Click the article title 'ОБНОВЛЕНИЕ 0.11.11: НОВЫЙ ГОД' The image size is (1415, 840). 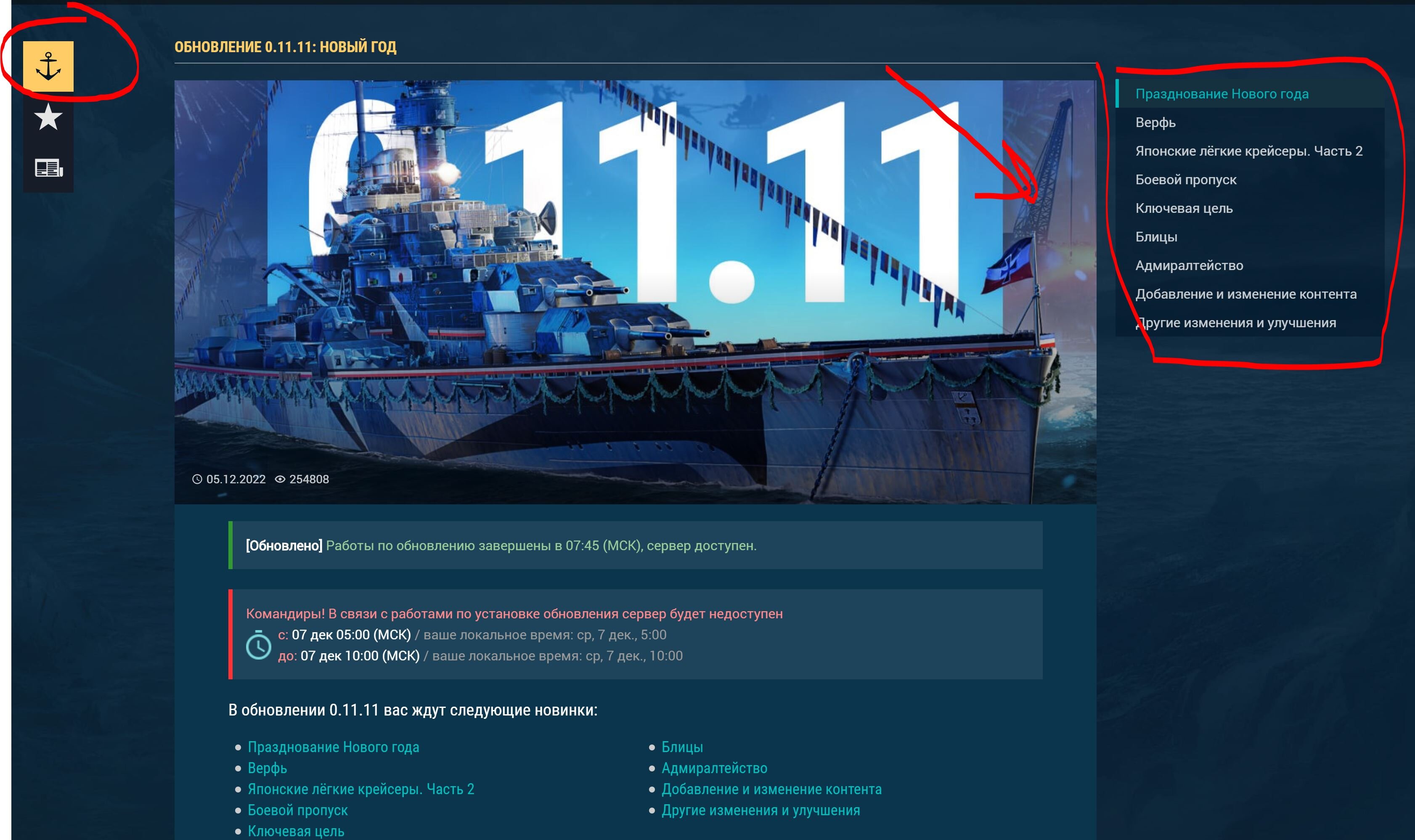285,47
